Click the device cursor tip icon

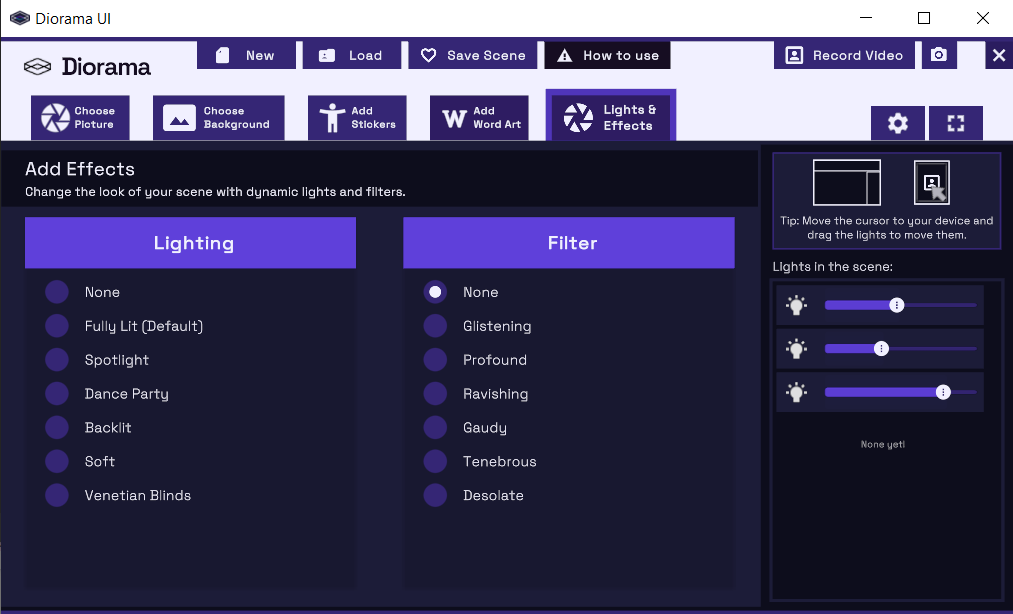point(932,183)
